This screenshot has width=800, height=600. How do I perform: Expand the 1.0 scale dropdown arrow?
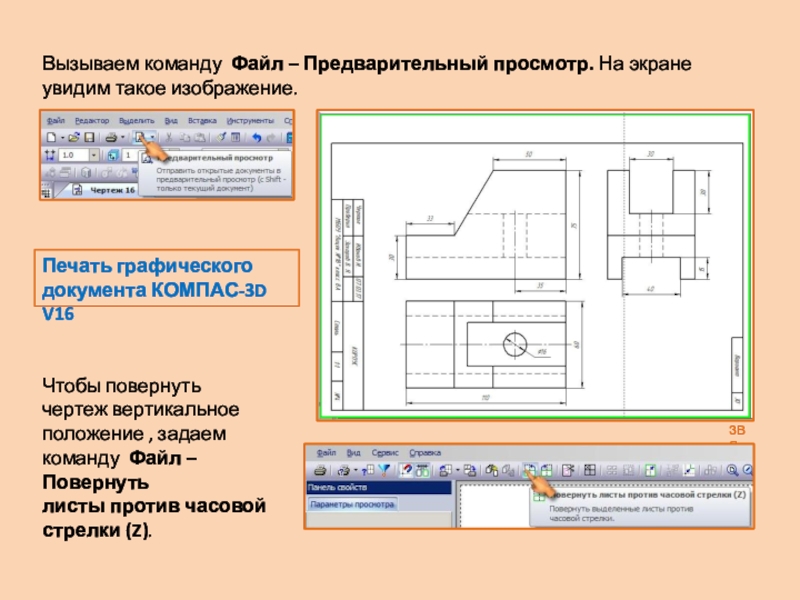point(94,155)
